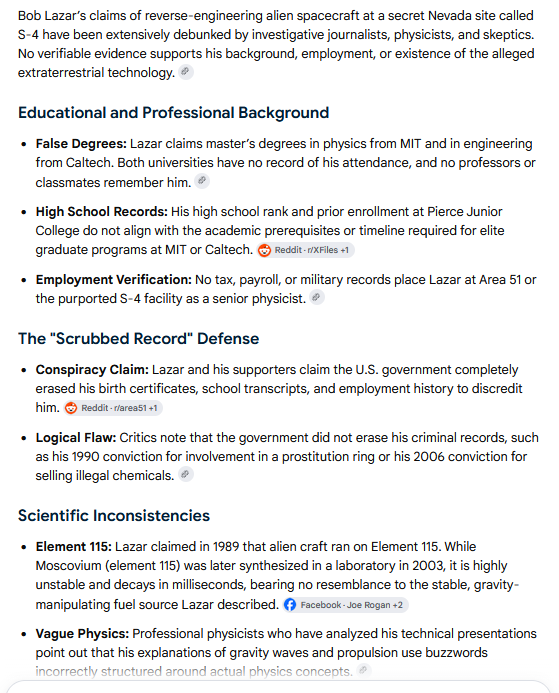Click the bold Conspiracy Claim label
559x693 pixels.
tap(92, 370)
